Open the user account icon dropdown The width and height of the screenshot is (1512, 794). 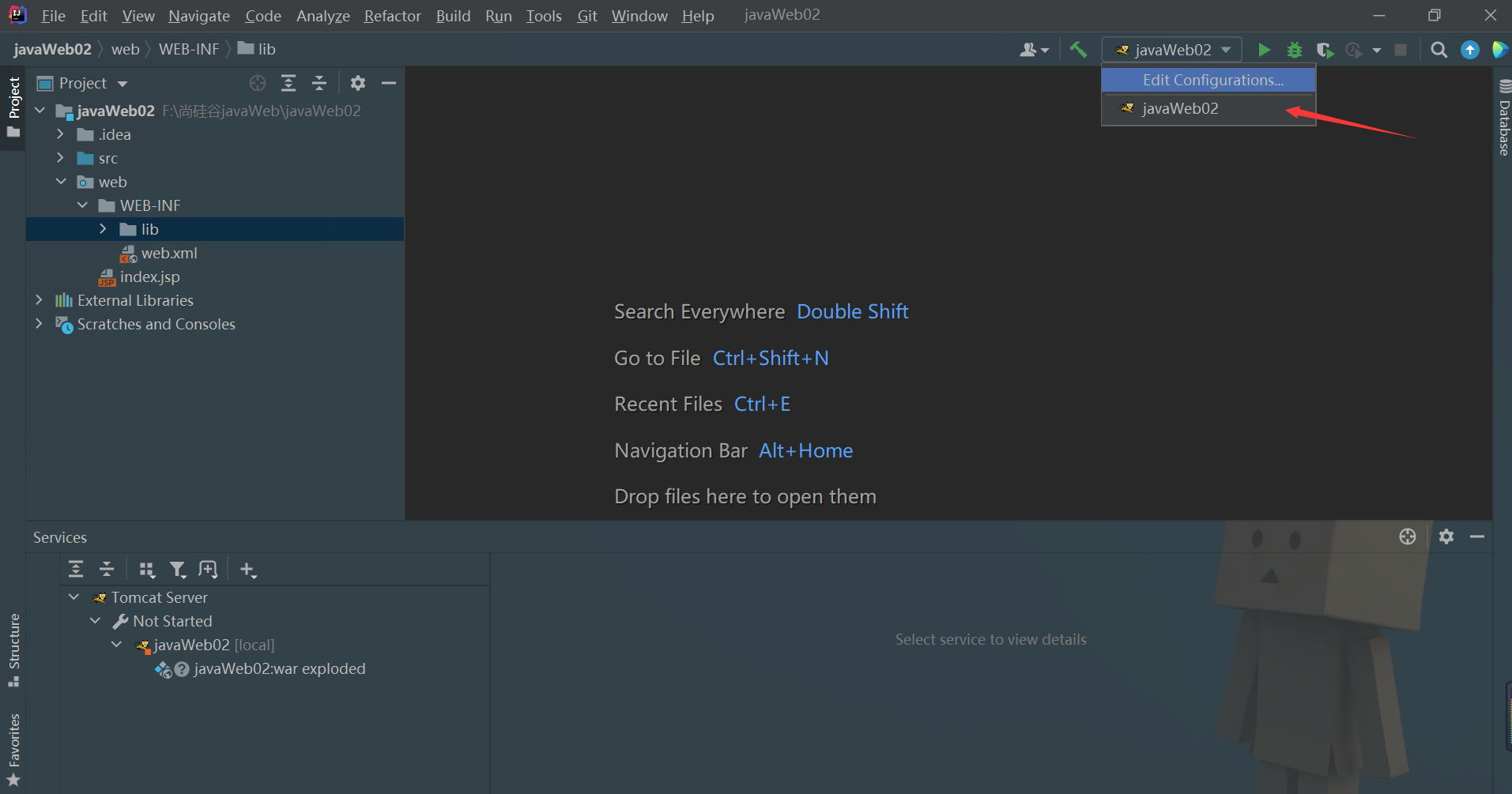(x=1034, y=50)
